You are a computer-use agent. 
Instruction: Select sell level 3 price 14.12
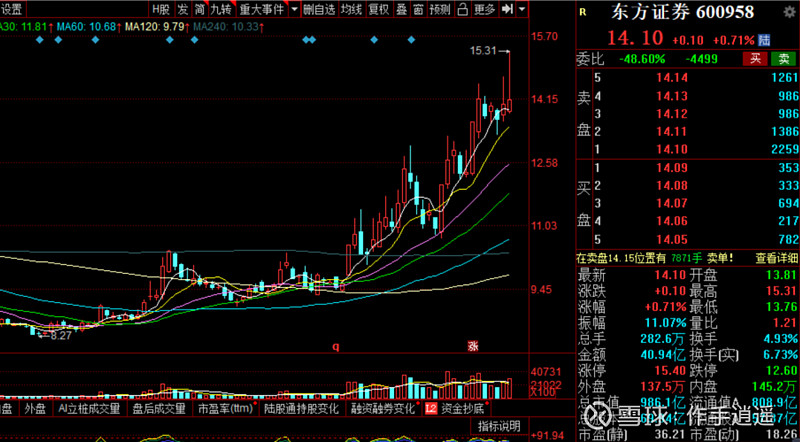click(x=672, y=113)
